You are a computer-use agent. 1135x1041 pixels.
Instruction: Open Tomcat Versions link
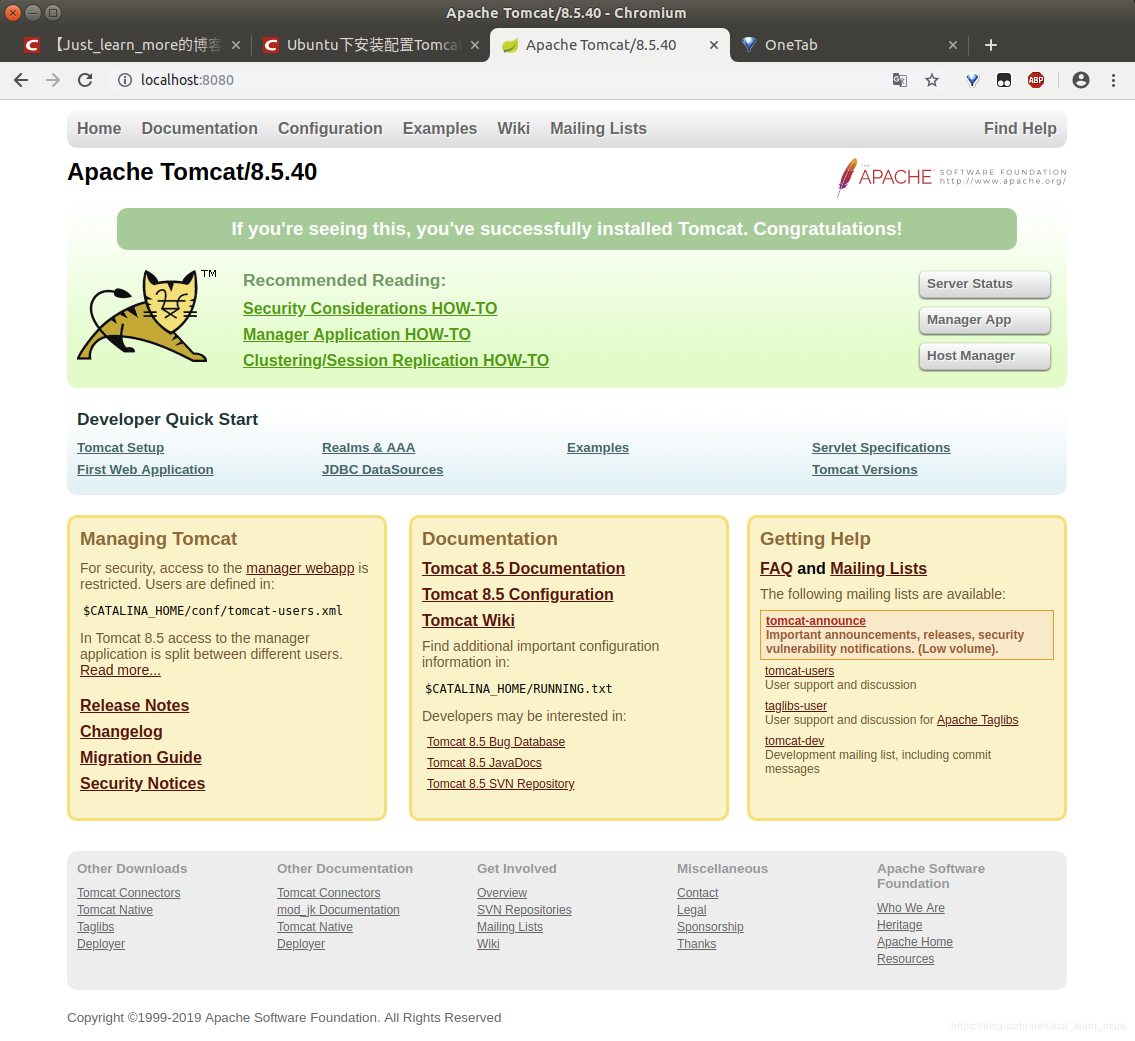864,469
